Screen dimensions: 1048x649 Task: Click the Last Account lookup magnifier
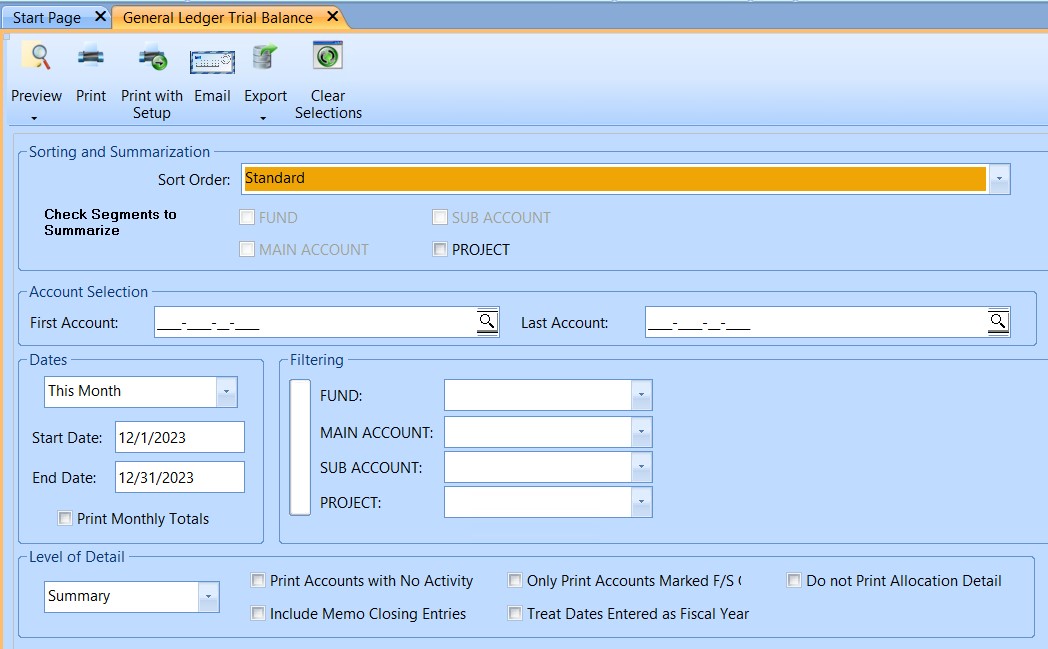998,320
